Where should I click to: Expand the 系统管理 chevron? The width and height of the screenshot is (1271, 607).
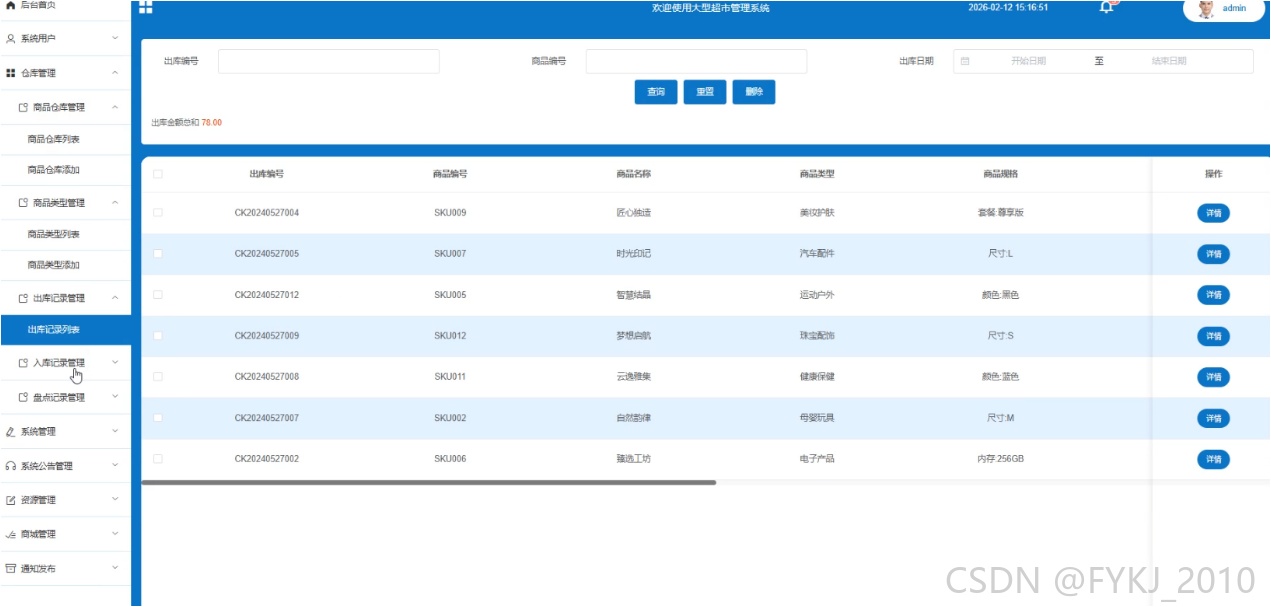tap(115, 432)
